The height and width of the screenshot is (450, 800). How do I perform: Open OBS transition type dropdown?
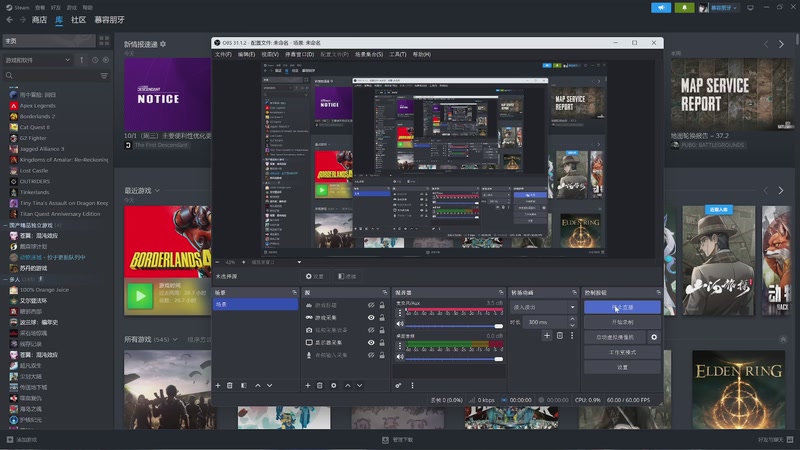(543, 307)
